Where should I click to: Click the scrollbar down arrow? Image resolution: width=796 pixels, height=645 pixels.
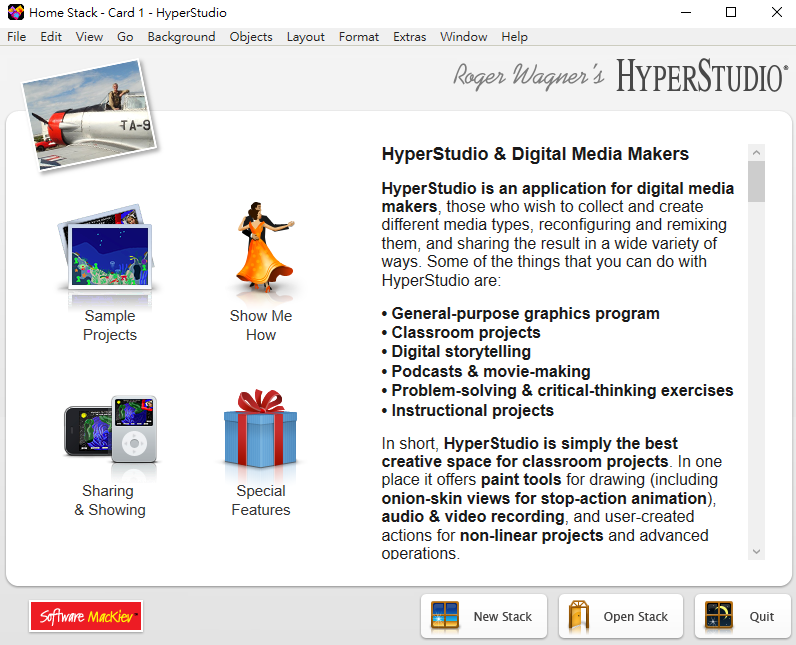pyautogui.click(x=756, y=552)
